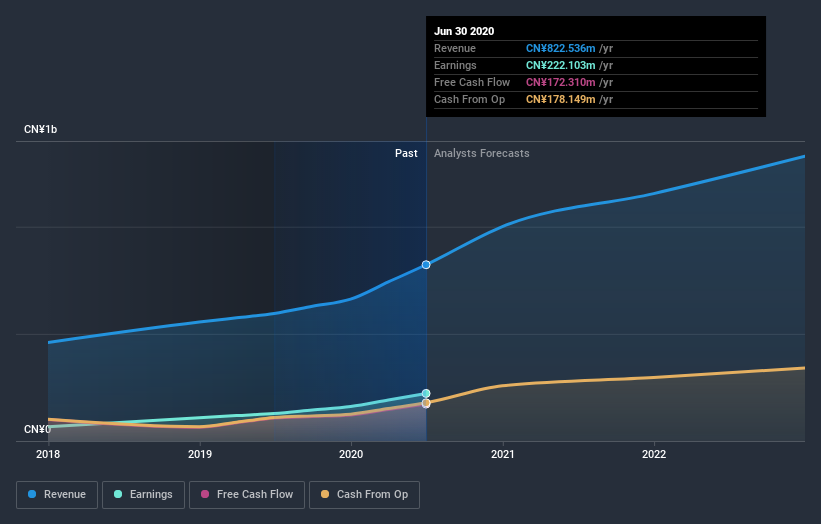Click the Cash From Op data point marker

426,403
